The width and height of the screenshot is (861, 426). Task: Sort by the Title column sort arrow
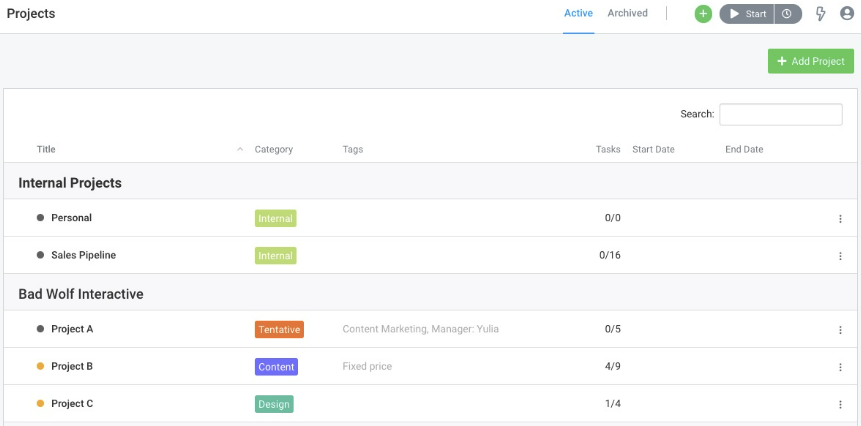(240, 149)
